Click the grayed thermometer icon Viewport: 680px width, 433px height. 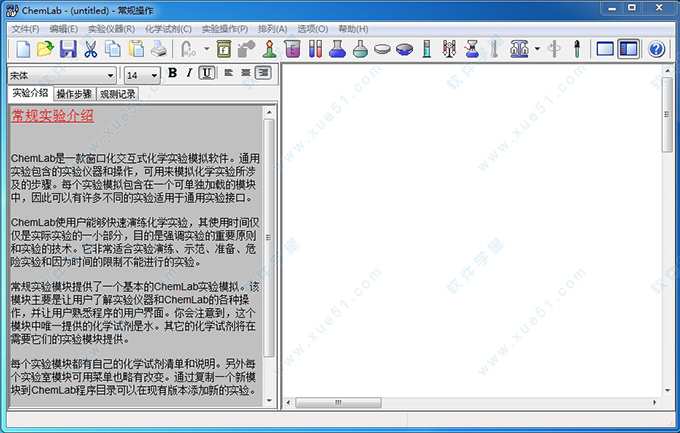click(494, 49)
